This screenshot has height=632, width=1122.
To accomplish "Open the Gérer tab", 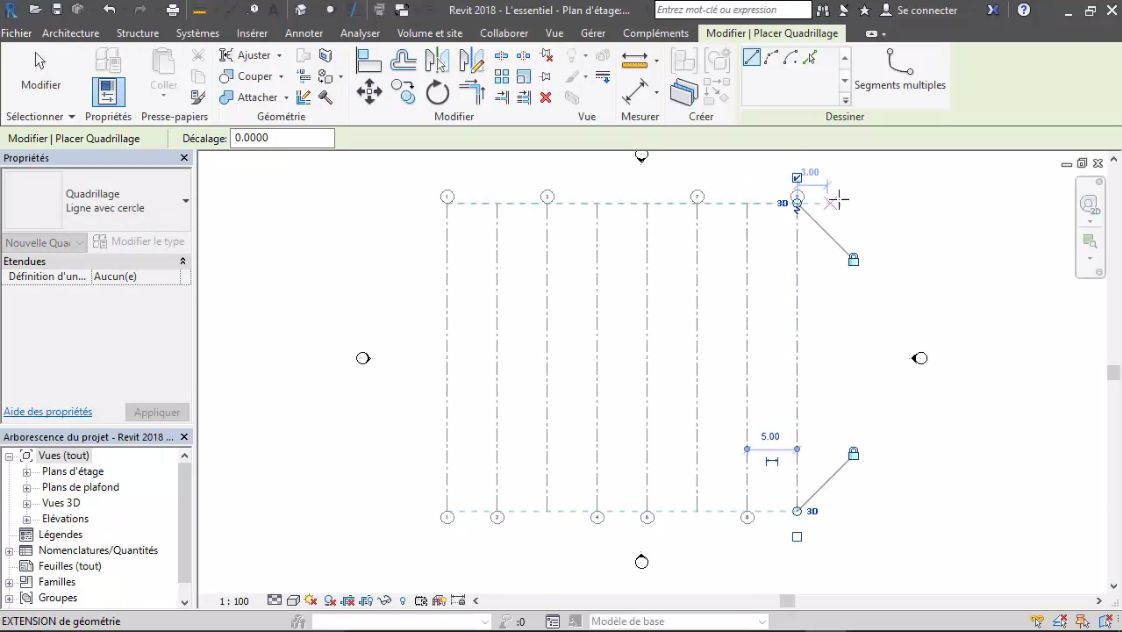I will (592, 33).
